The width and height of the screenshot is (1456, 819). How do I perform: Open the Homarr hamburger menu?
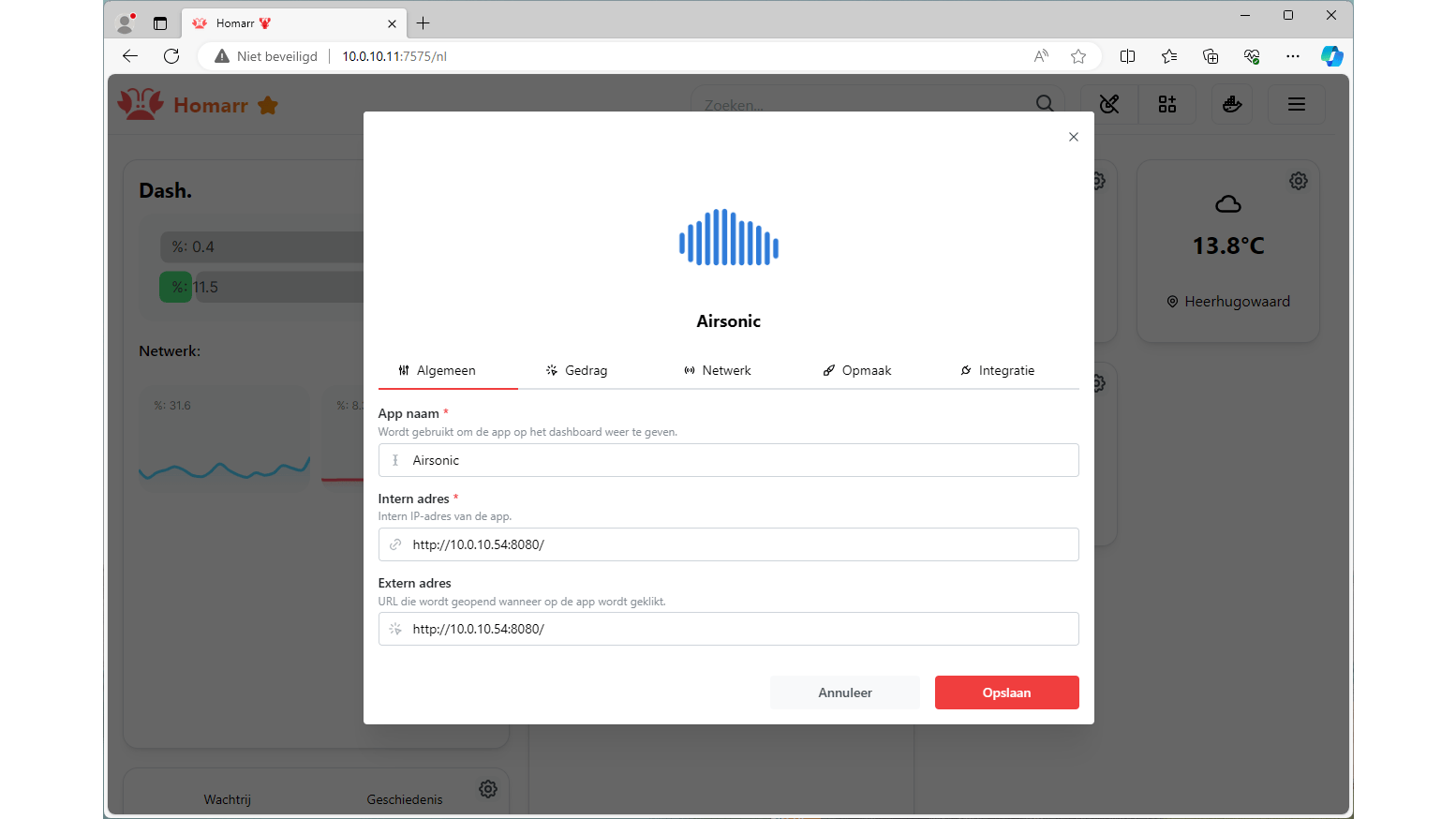click(1297, 104)
